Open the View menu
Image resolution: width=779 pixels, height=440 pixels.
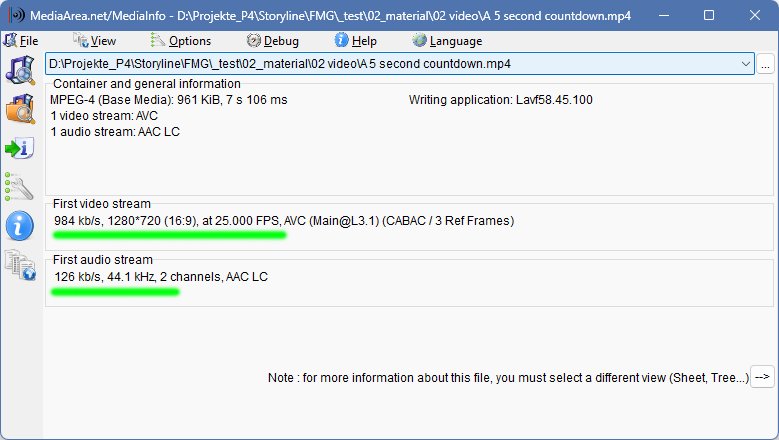94,41
